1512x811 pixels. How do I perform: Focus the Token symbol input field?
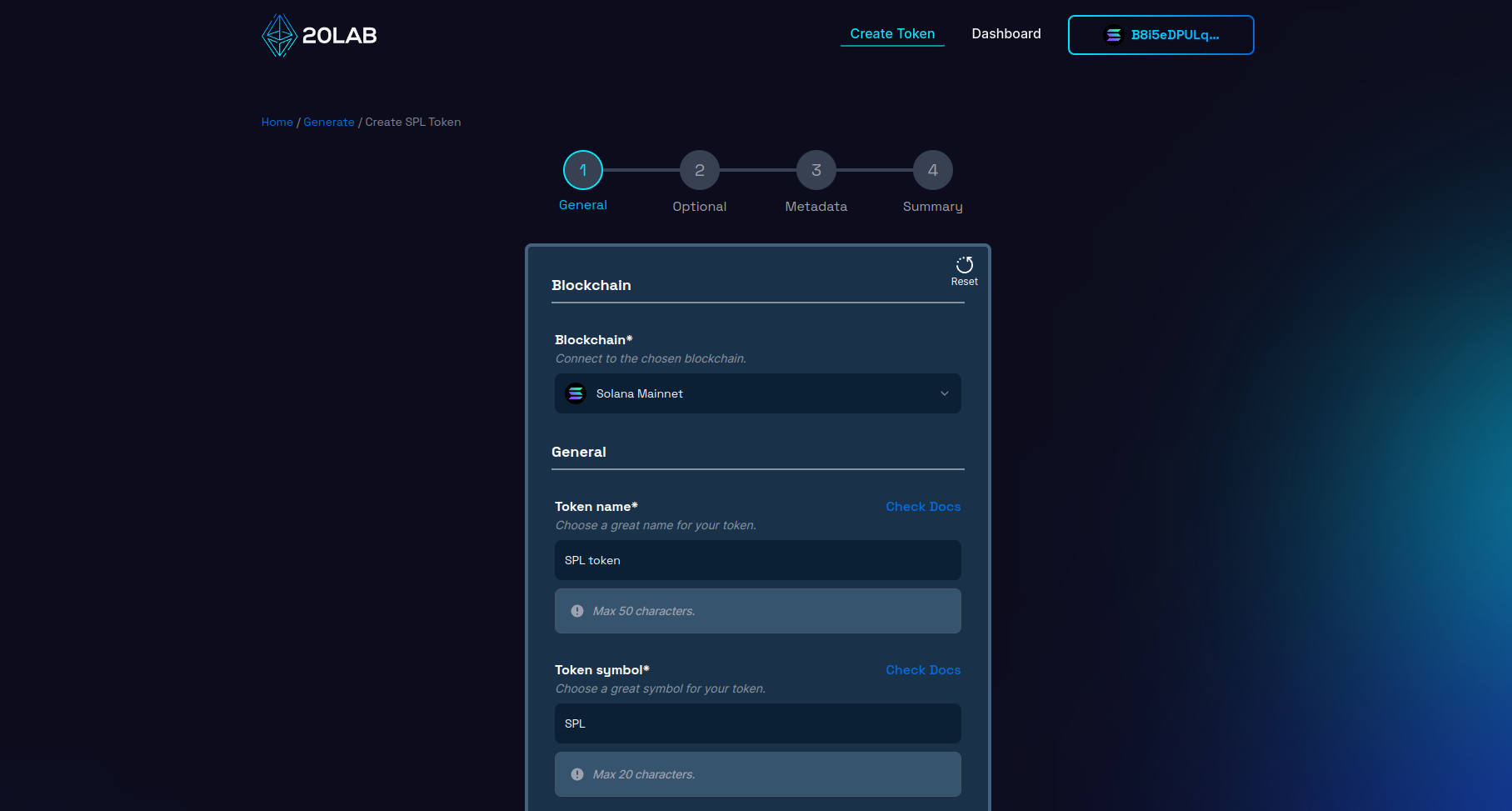(758, 723)
